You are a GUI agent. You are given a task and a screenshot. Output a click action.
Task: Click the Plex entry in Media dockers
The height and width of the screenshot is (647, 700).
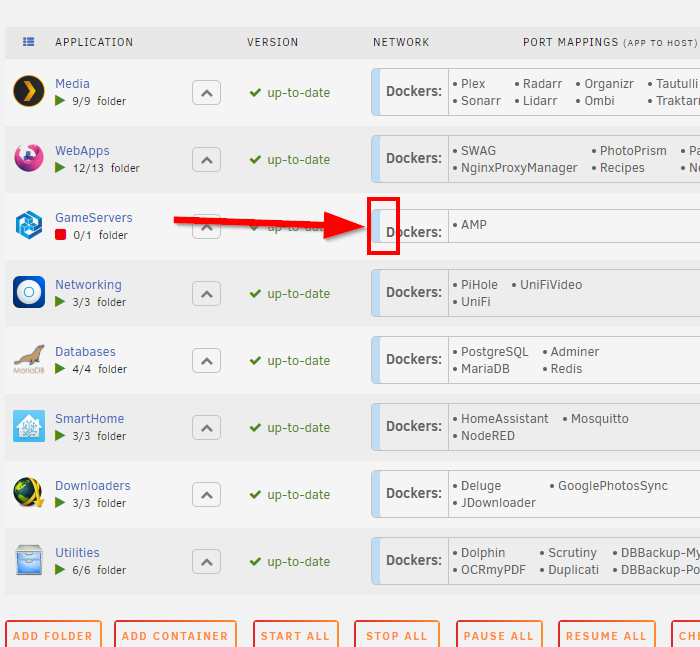(x=473, y=83)
